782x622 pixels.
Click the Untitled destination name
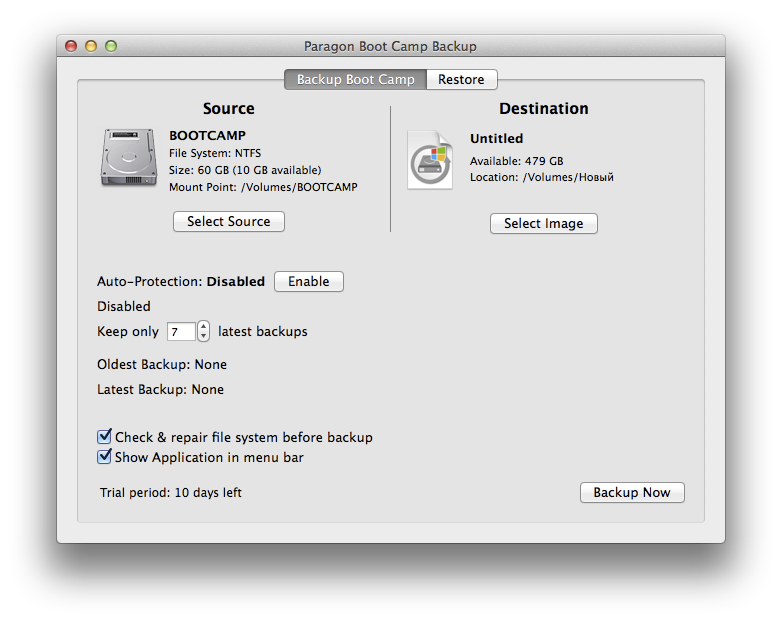(x=496, y=138)
